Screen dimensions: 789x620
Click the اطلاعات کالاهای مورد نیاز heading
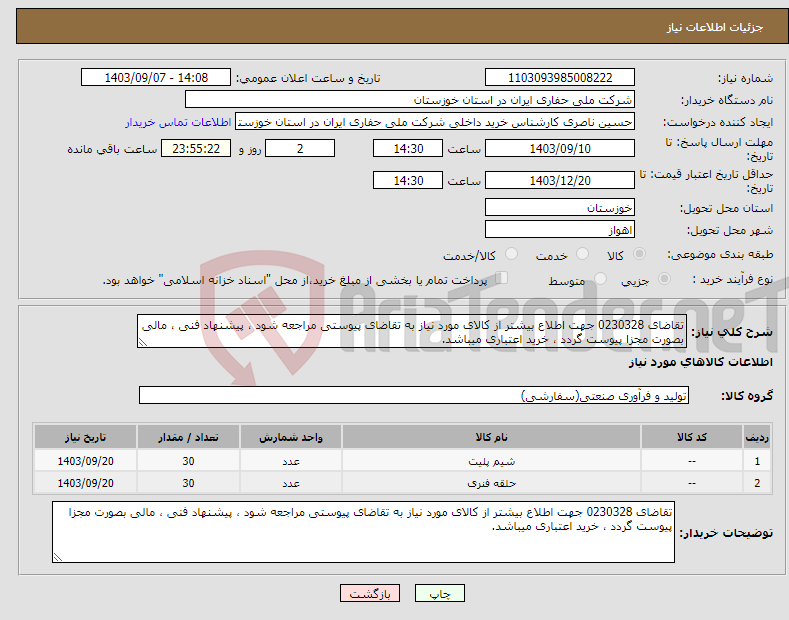pyautogui.click(x=700, y=362)
